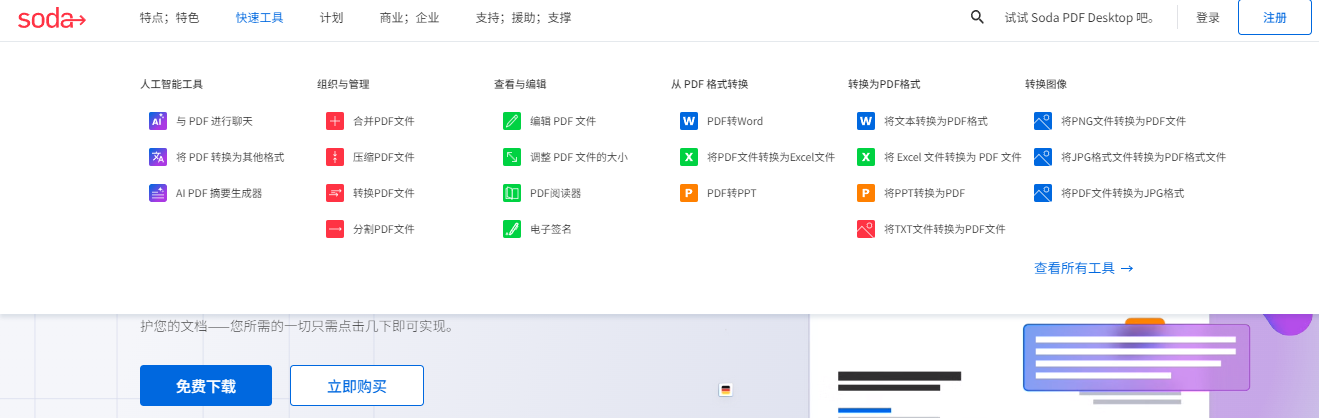The width and height of the screenshot is (1319, 418).
Task: Expand the 特点；特色 navigation menu
Action: (x=169, y=18)
